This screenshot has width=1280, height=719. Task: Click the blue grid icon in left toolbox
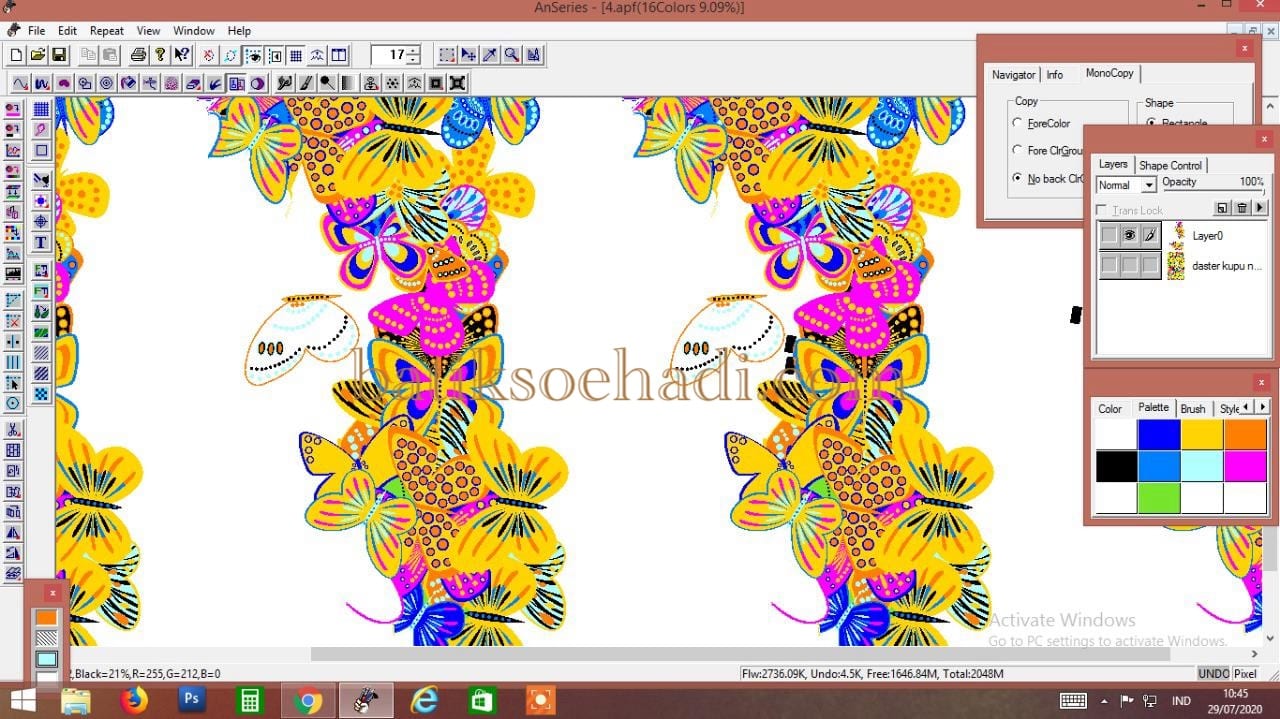(x=41, y=109)
